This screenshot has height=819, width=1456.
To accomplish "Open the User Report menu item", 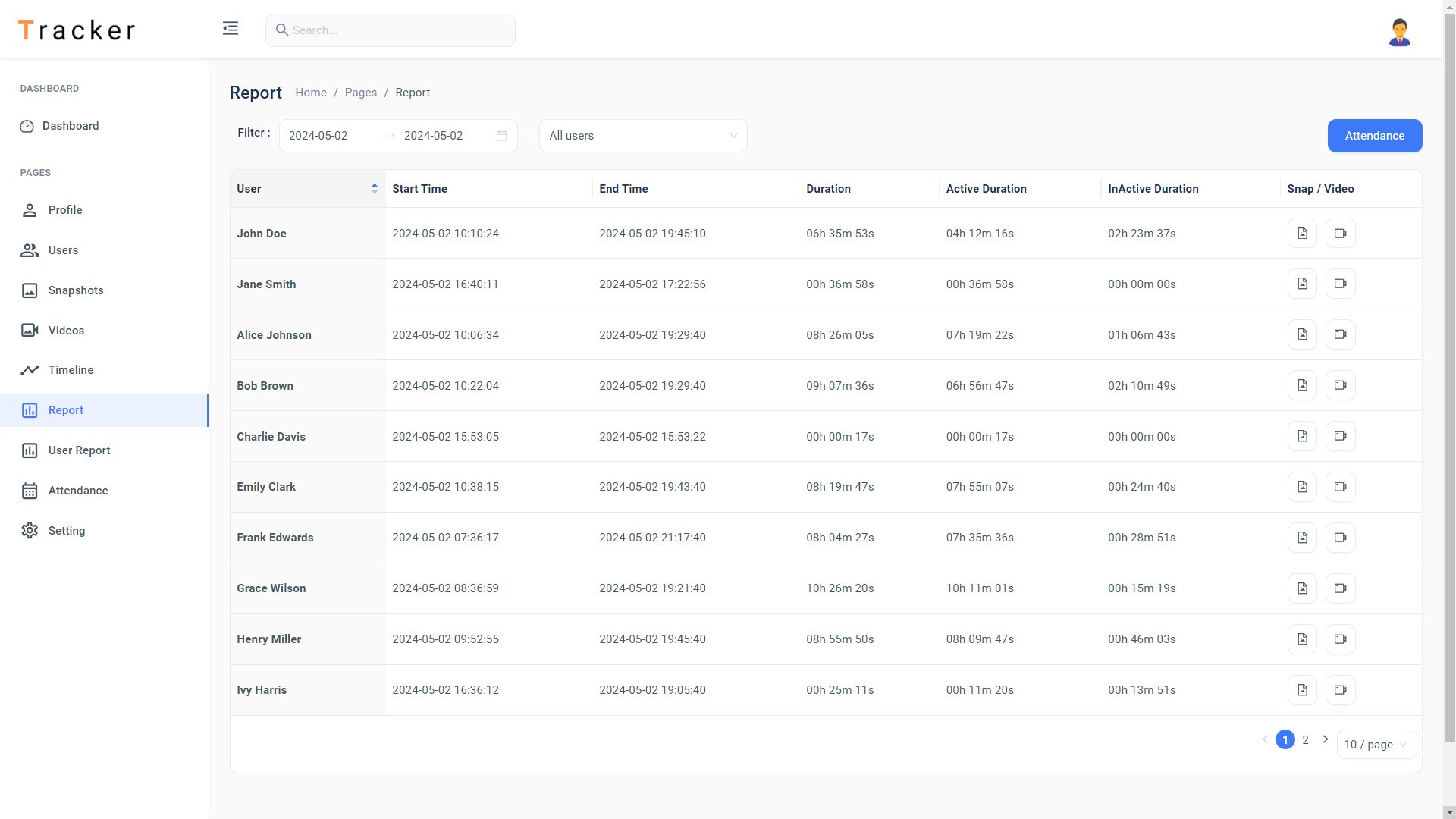I will [79, 450].
